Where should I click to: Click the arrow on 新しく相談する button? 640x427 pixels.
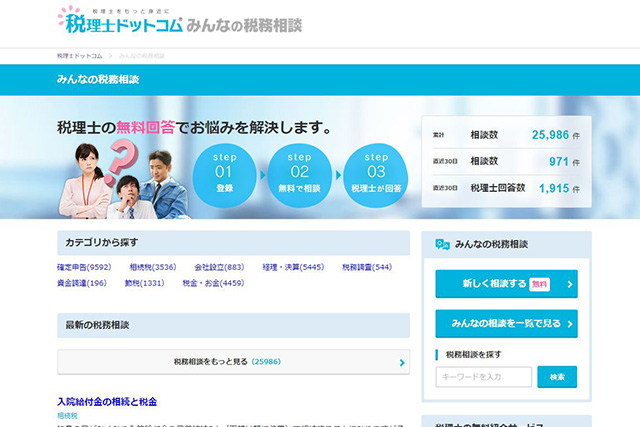570,284
